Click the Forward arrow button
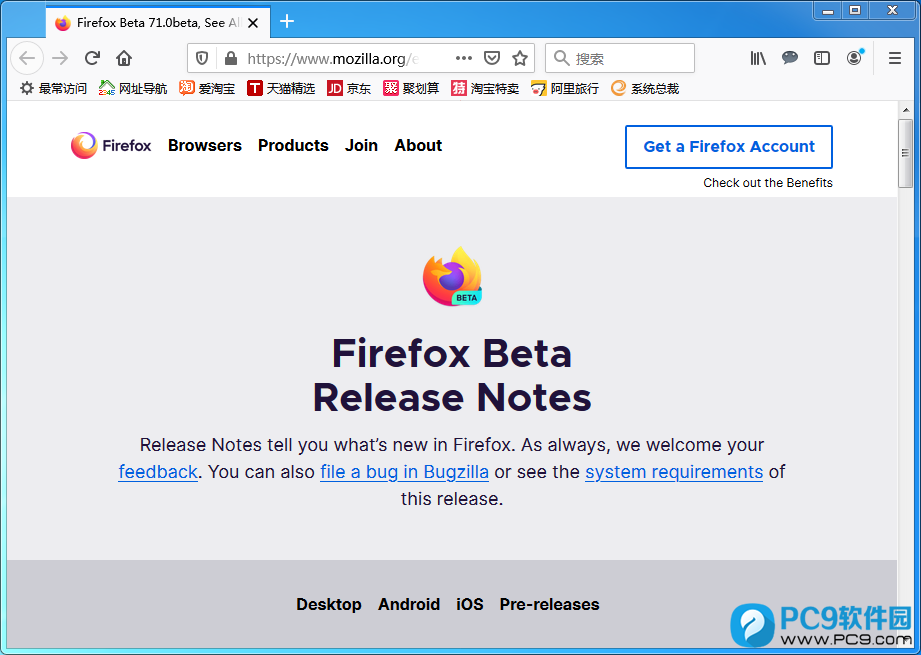The width and height of the screenshot is (921, 655). coord(60,58)
